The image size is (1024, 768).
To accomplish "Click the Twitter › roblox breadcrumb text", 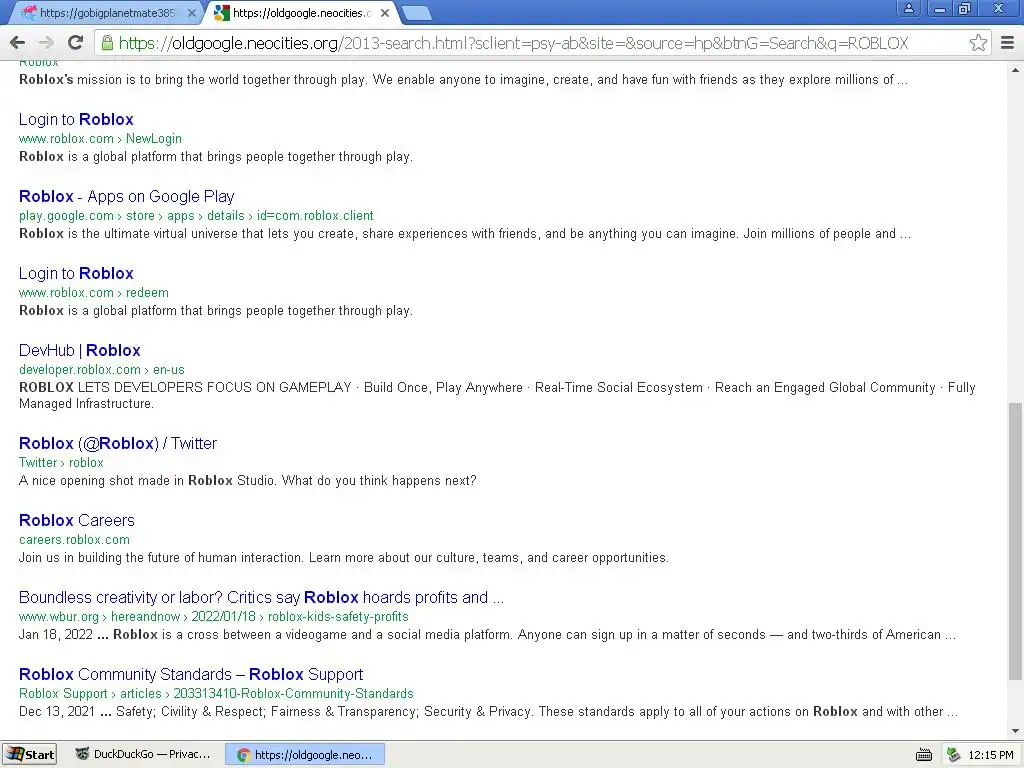I will pyautogui.click(x=61, y=462).
